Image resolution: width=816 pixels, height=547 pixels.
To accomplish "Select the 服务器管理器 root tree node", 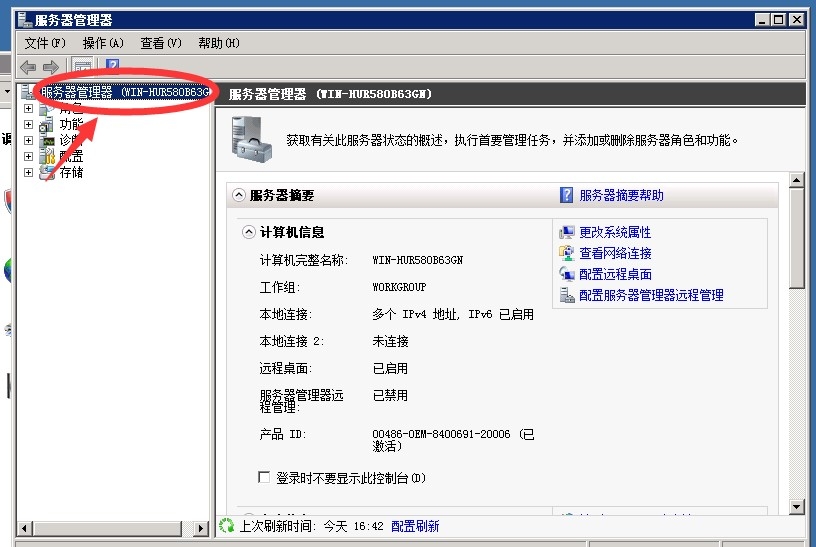I will [125, 92].
